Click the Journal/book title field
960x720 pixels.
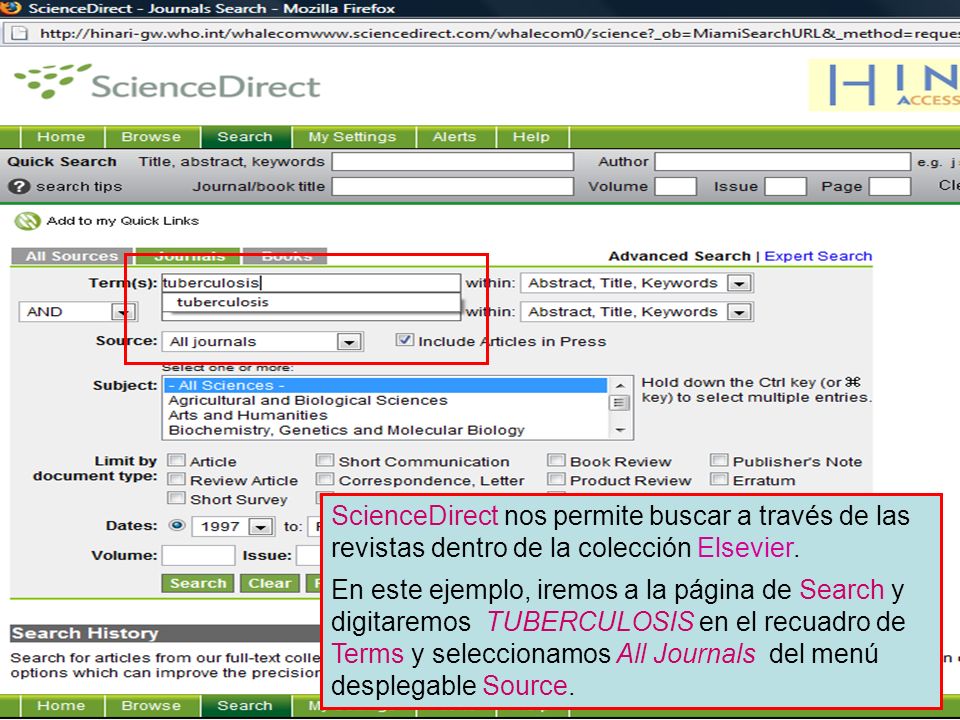[x=452, y=186]
